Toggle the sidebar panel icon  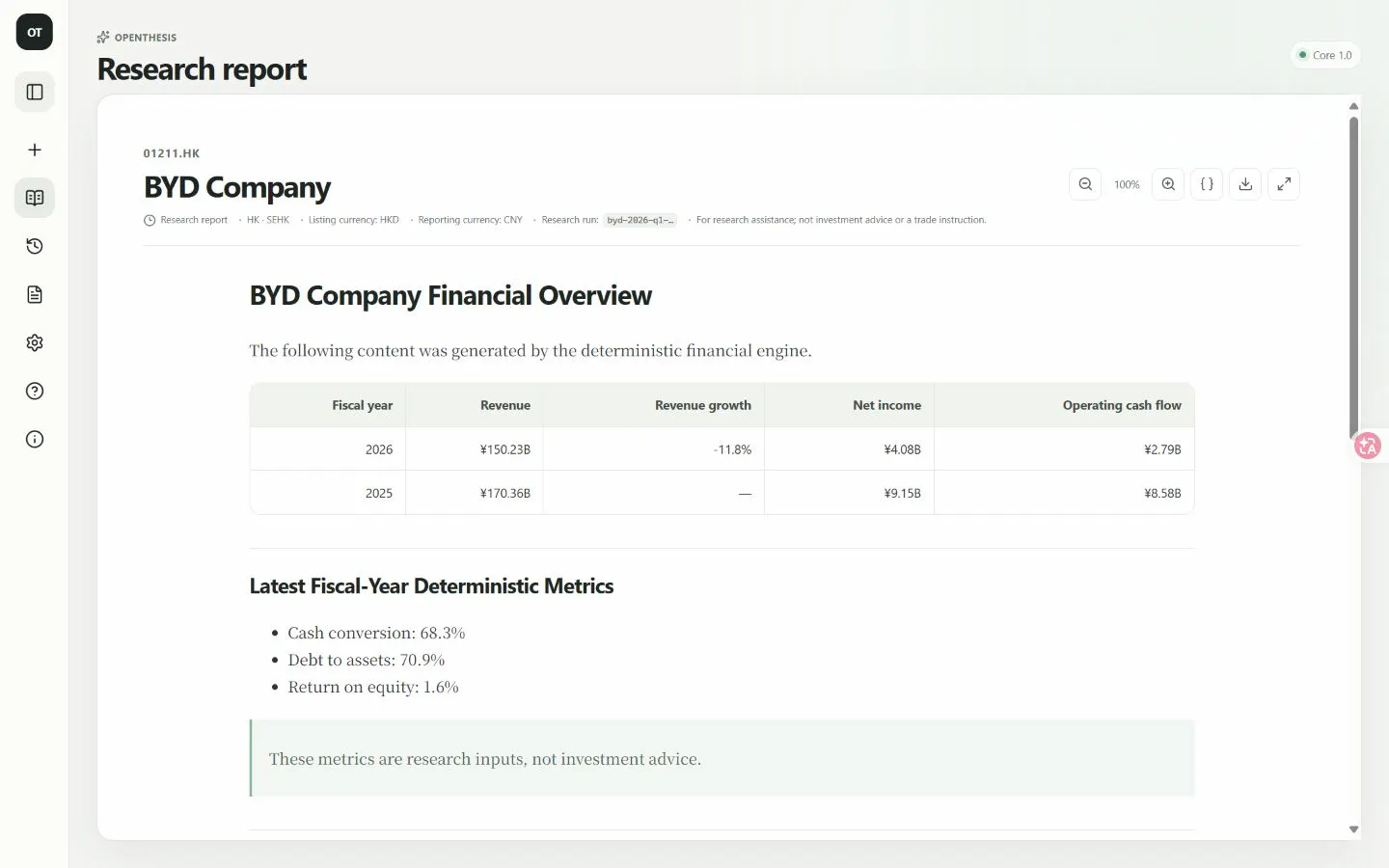pyautogui.click(x=35, y=92)
